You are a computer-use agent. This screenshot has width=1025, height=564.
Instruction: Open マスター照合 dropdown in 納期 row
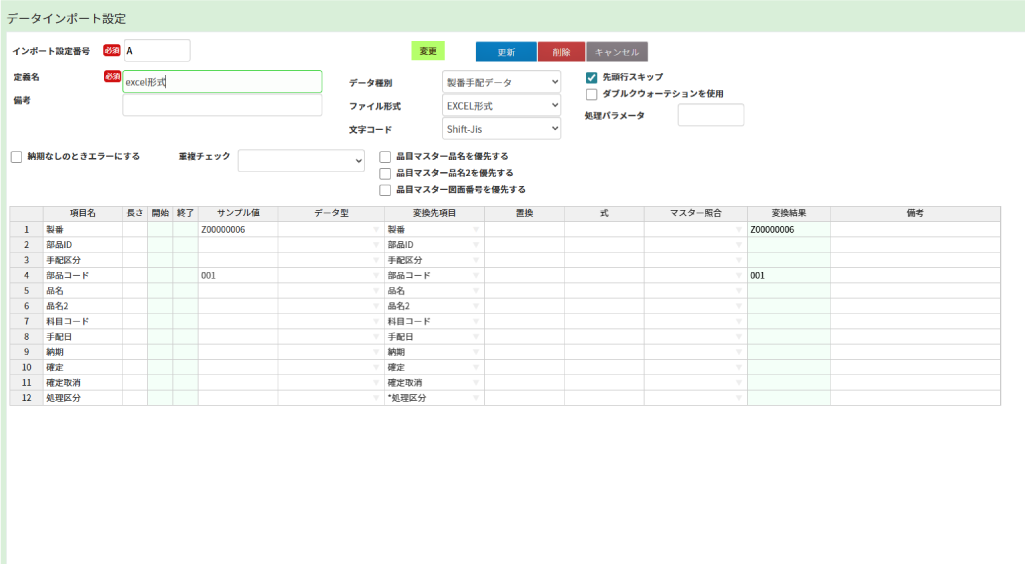(739, 352)
